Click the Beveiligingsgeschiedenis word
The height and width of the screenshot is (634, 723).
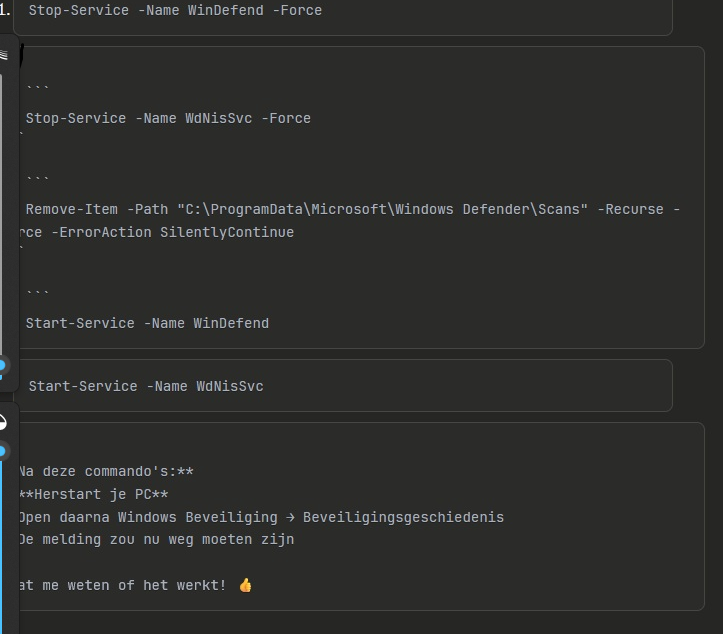pyautogui.click(x=403, y=517)
